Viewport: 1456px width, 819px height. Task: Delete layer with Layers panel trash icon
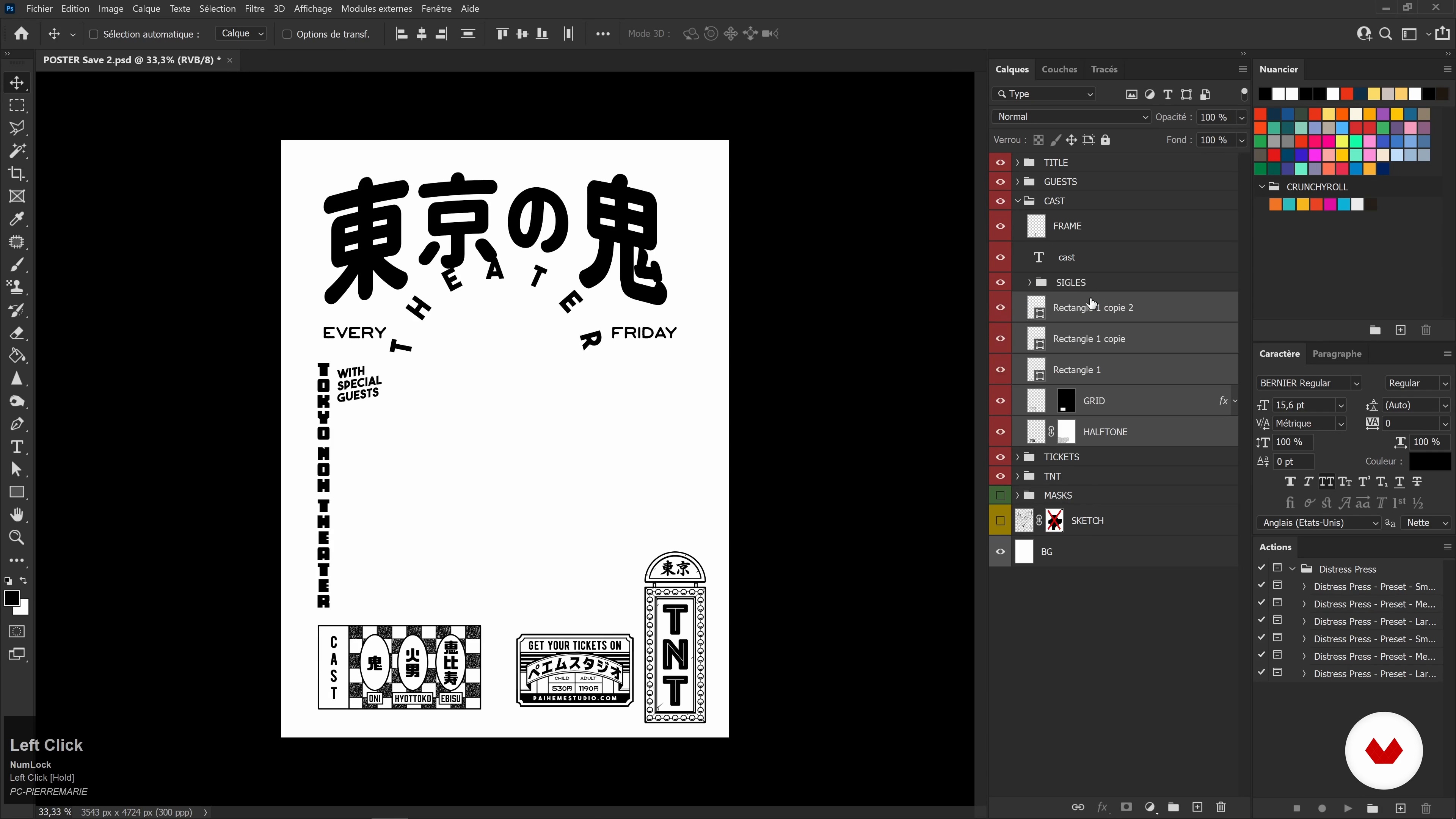pos(1221,806)
